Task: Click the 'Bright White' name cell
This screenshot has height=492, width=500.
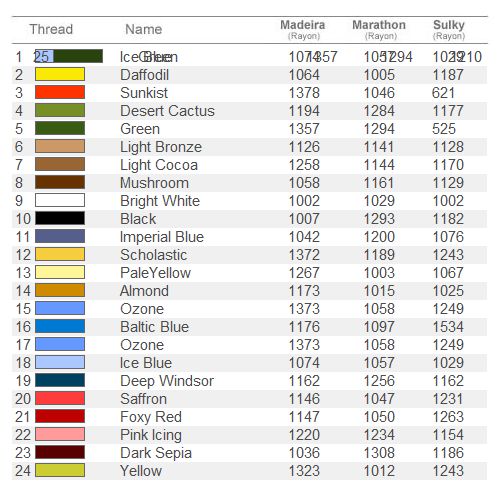Action: point(160,201)
